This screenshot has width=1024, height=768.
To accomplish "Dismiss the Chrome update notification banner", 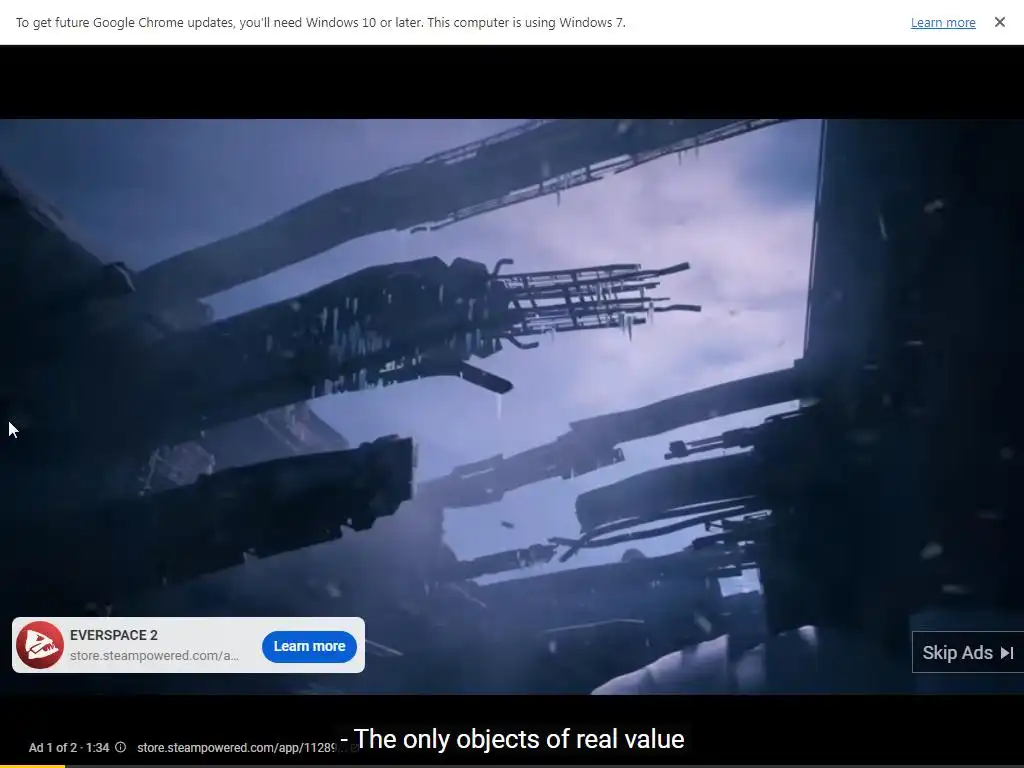I will pos(999,22).
